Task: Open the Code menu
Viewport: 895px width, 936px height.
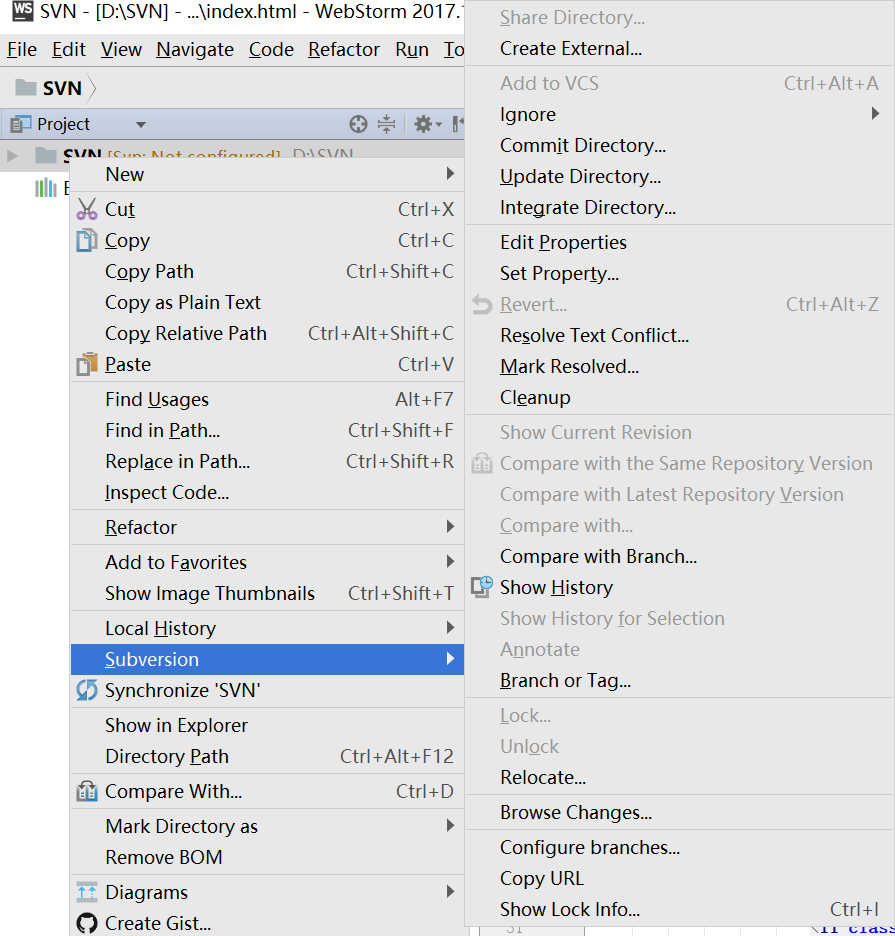Action: (x=271, y=50)
